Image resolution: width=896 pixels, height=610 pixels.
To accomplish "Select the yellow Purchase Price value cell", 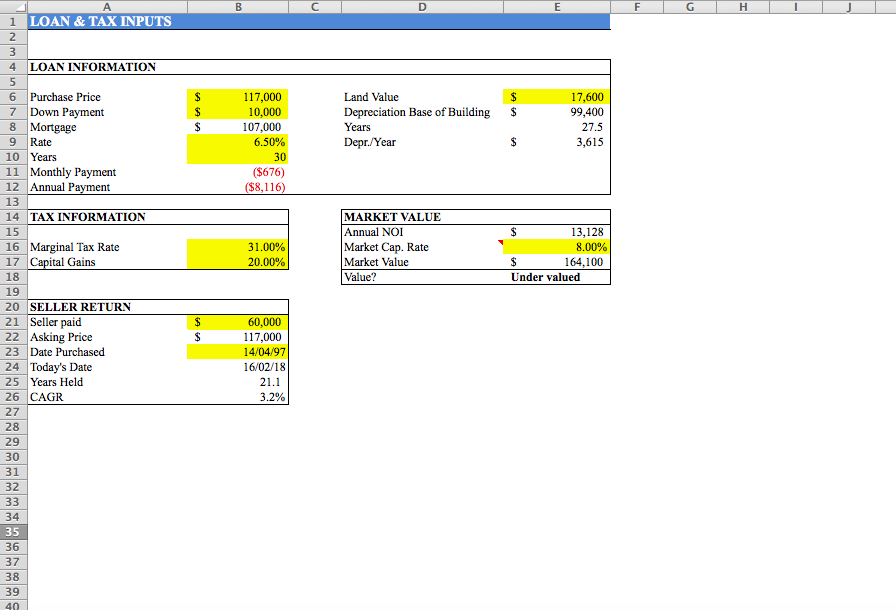I will click(238, 96).
